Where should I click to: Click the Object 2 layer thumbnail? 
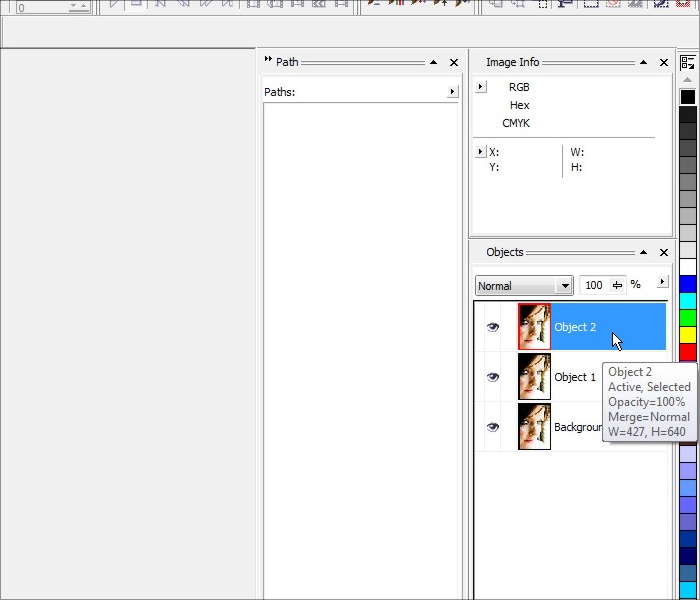pos(534,327)
